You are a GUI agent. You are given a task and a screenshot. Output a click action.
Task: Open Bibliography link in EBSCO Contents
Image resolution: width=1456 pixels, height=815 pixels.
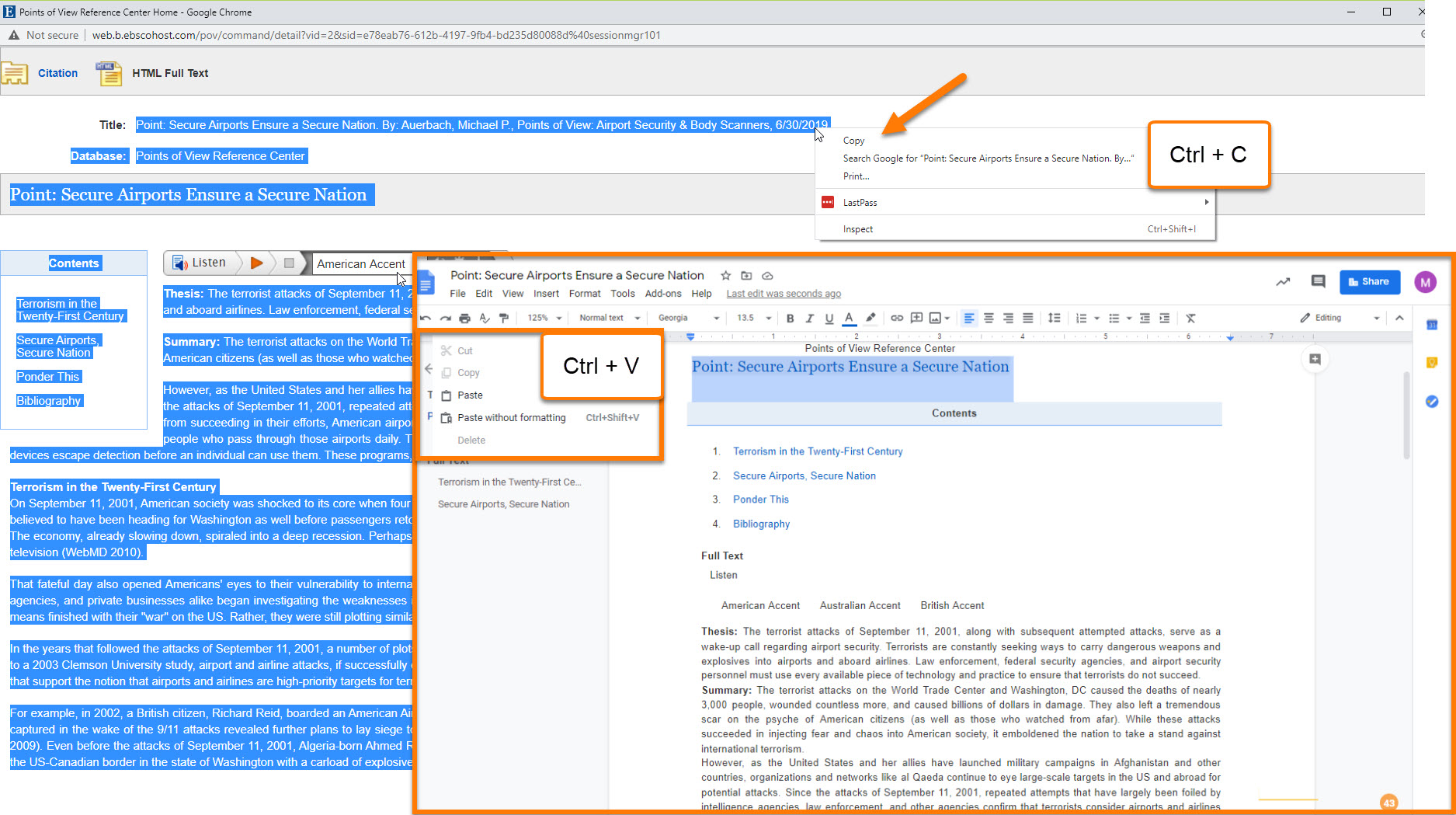click(x=48, y=401)
